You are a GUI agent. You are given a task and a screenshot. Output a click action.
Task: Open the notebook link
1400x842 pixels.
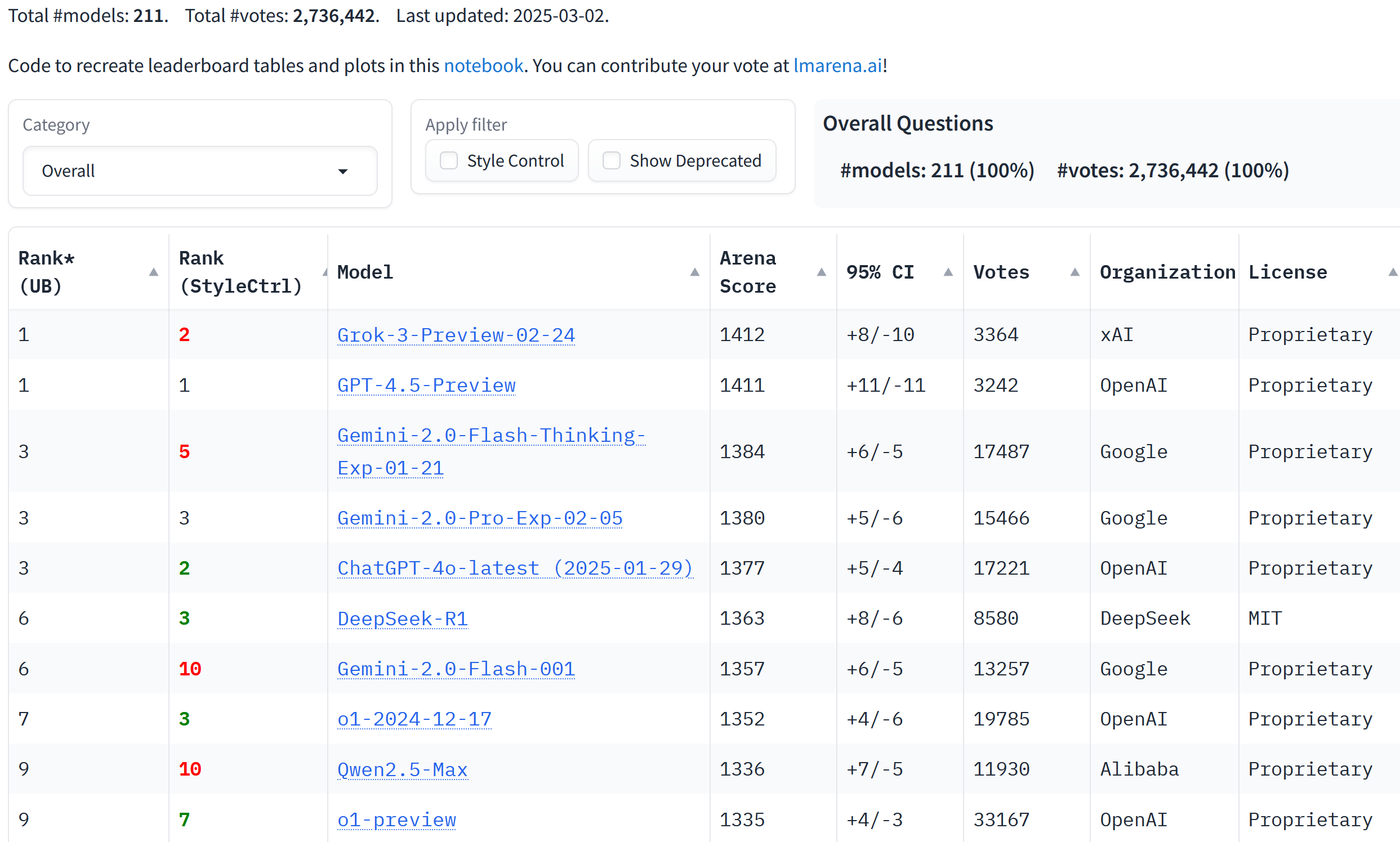tap(483, 66)
